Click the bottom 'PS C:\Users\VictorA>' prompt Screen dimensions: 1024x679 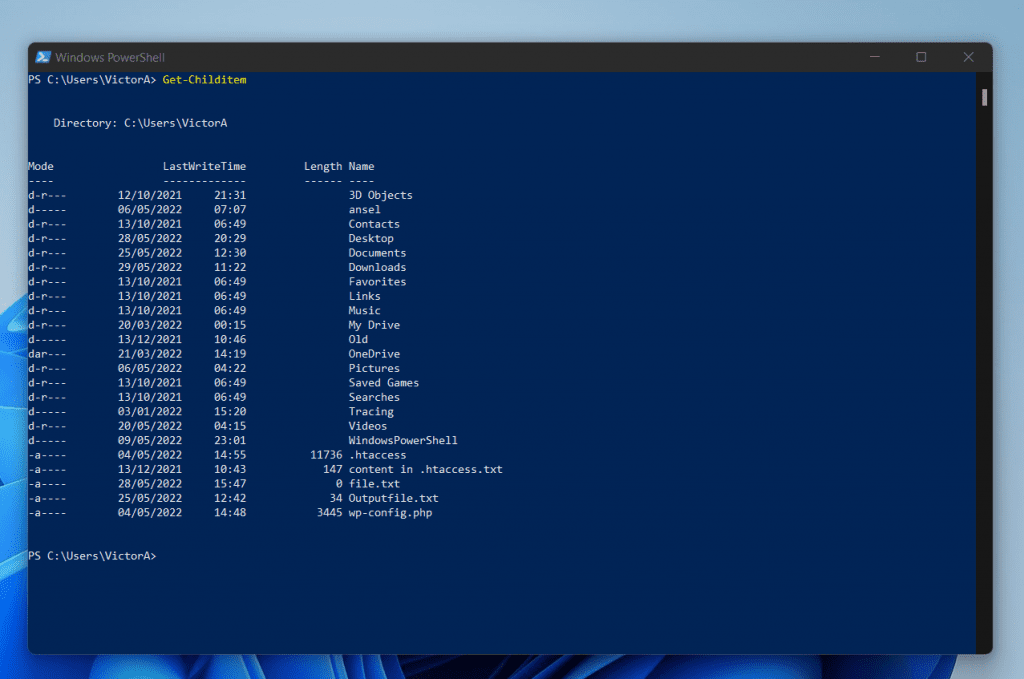click(x=92, y=556)
